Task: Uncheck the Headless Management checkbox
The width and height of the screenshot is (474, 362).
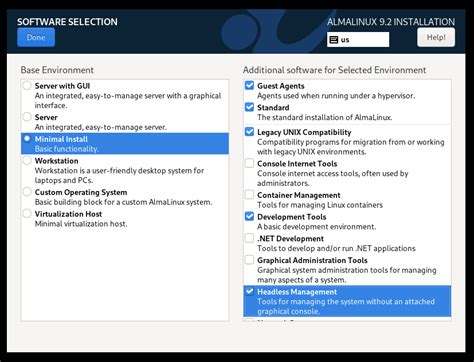Action: point(249,291)
